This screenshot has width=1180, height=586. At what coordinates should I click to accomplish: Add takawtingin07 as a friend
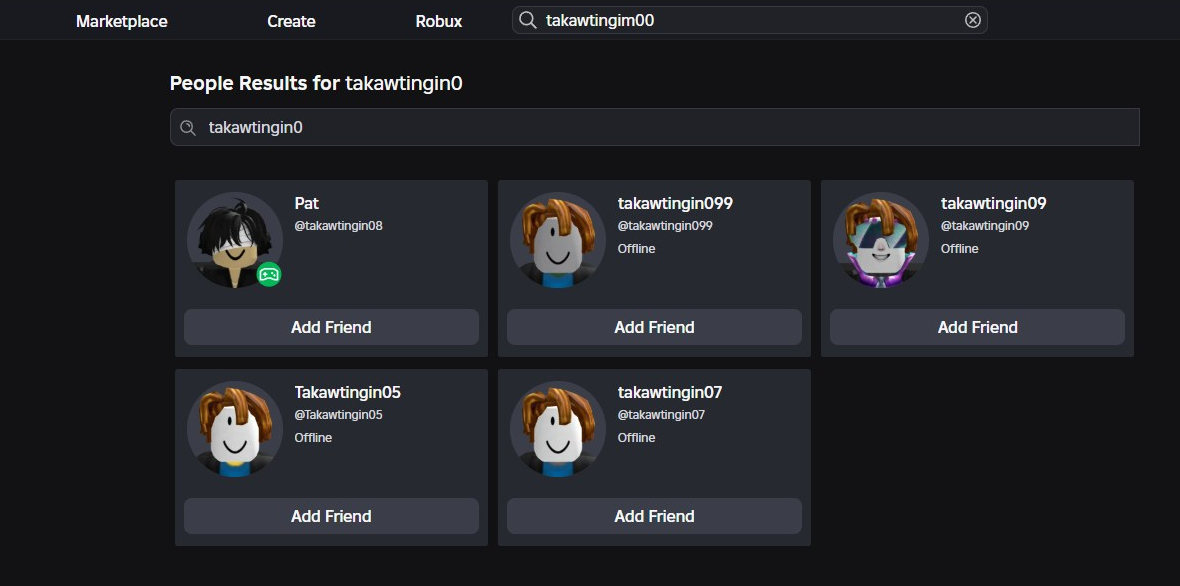tap(654, 516)
